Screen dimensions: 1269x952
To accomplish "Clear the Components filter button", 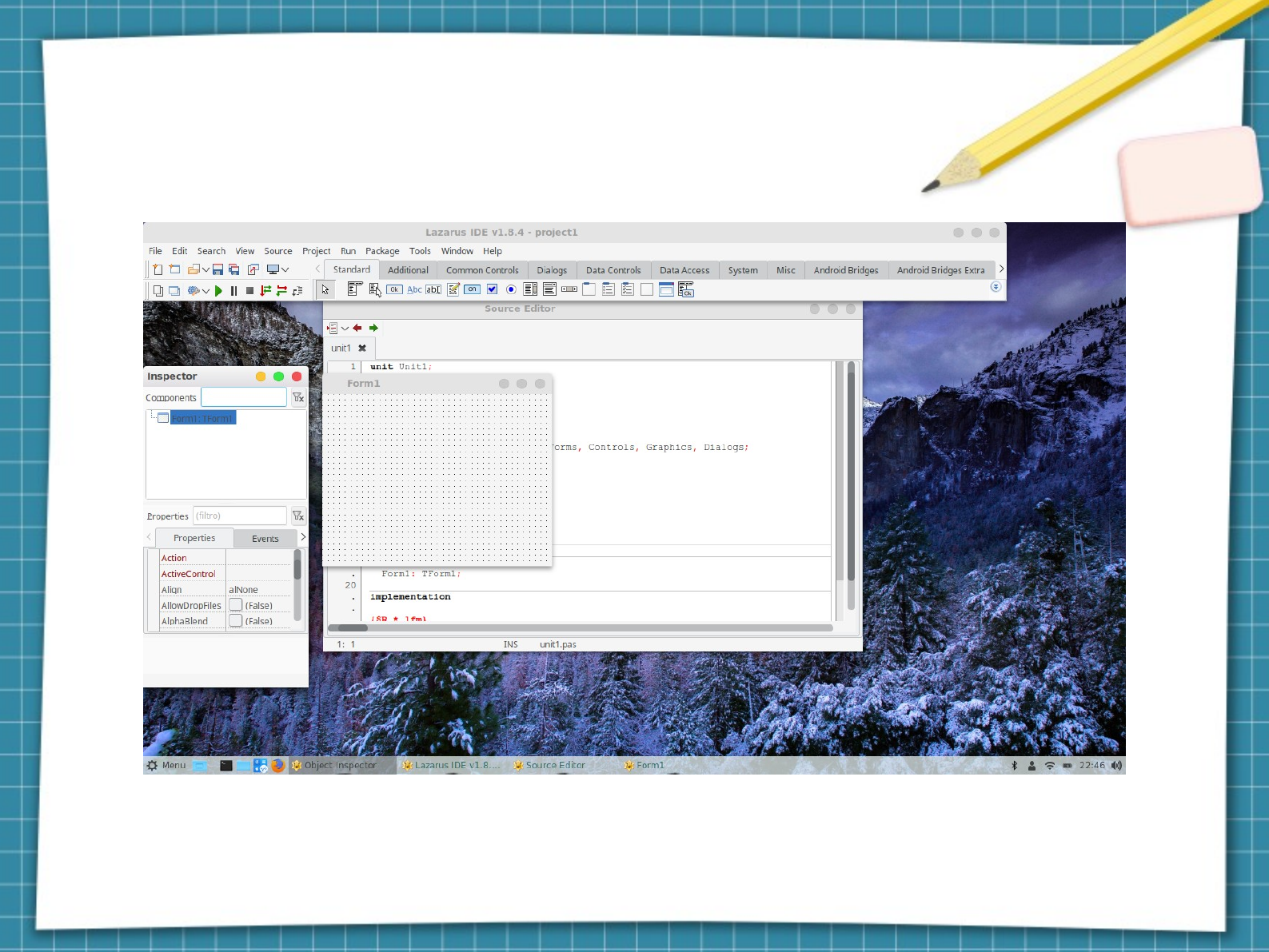I will pyautogui.click(x=297, y=397).
